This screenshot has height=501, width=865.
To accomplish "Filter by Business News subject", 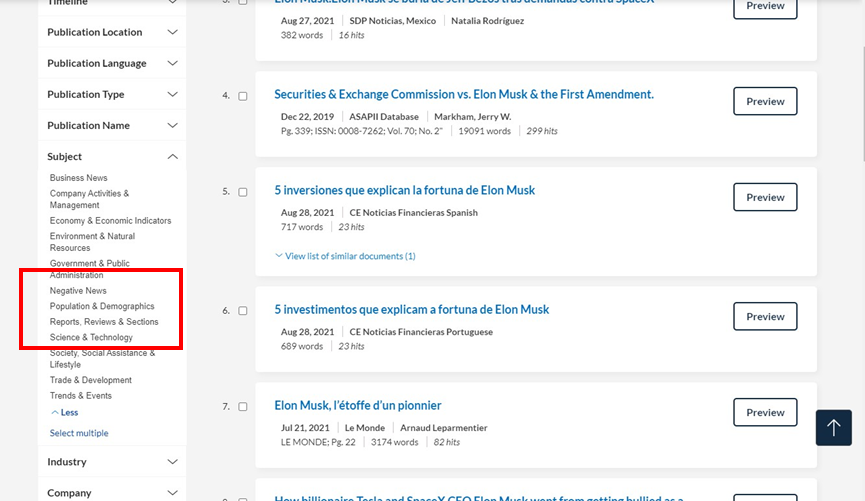I will [78, 178].
